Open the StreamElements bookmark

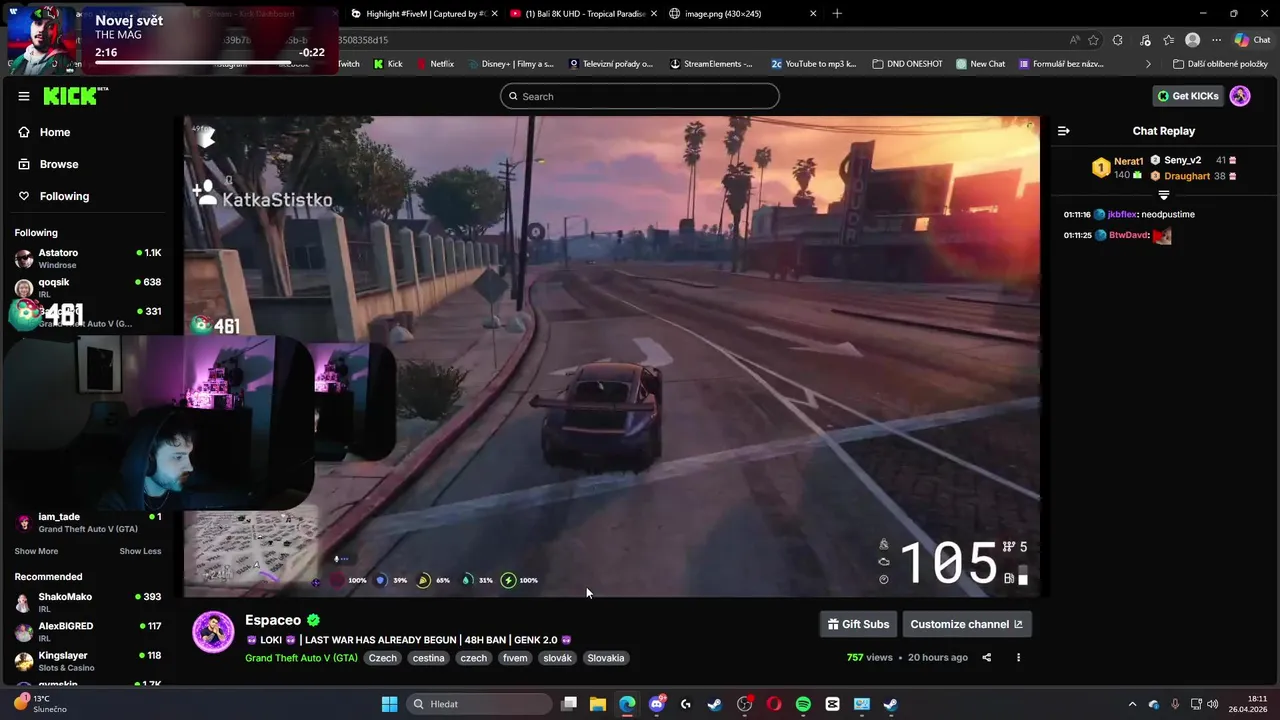[x=711, y=64]
